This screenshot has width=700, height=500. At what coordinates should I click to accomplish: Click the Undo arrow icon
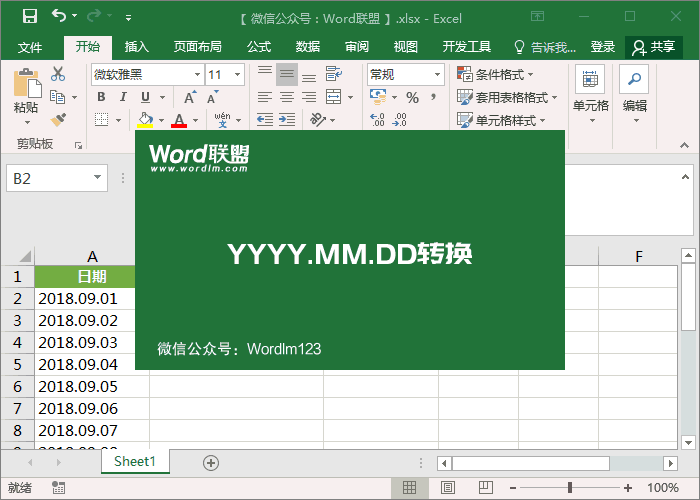[x=58, y=16]
